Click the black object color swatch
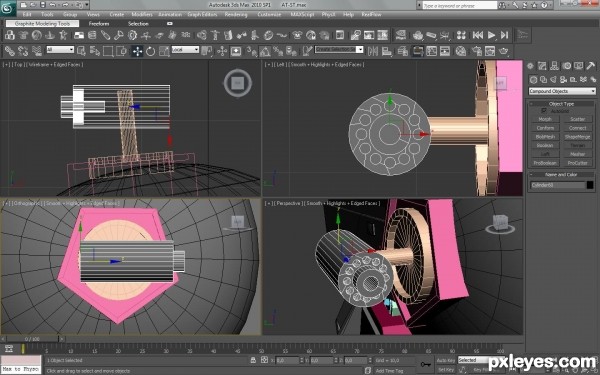Image resolution: width=600 pixels, height=375 pixels. (590, 185)
